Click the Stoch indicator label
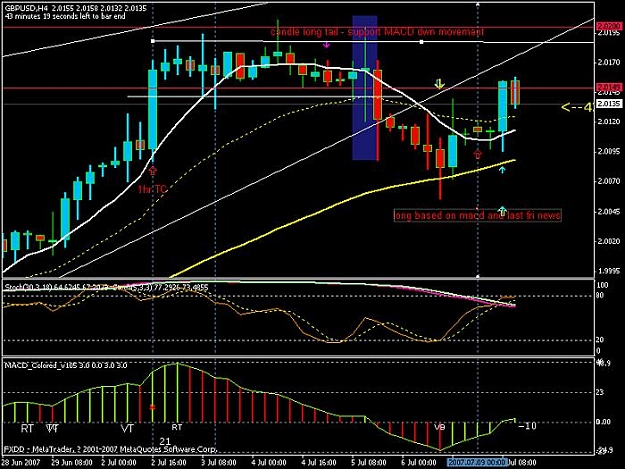The width and height of the screenshot is (625, 469). (x=106, y=287)
